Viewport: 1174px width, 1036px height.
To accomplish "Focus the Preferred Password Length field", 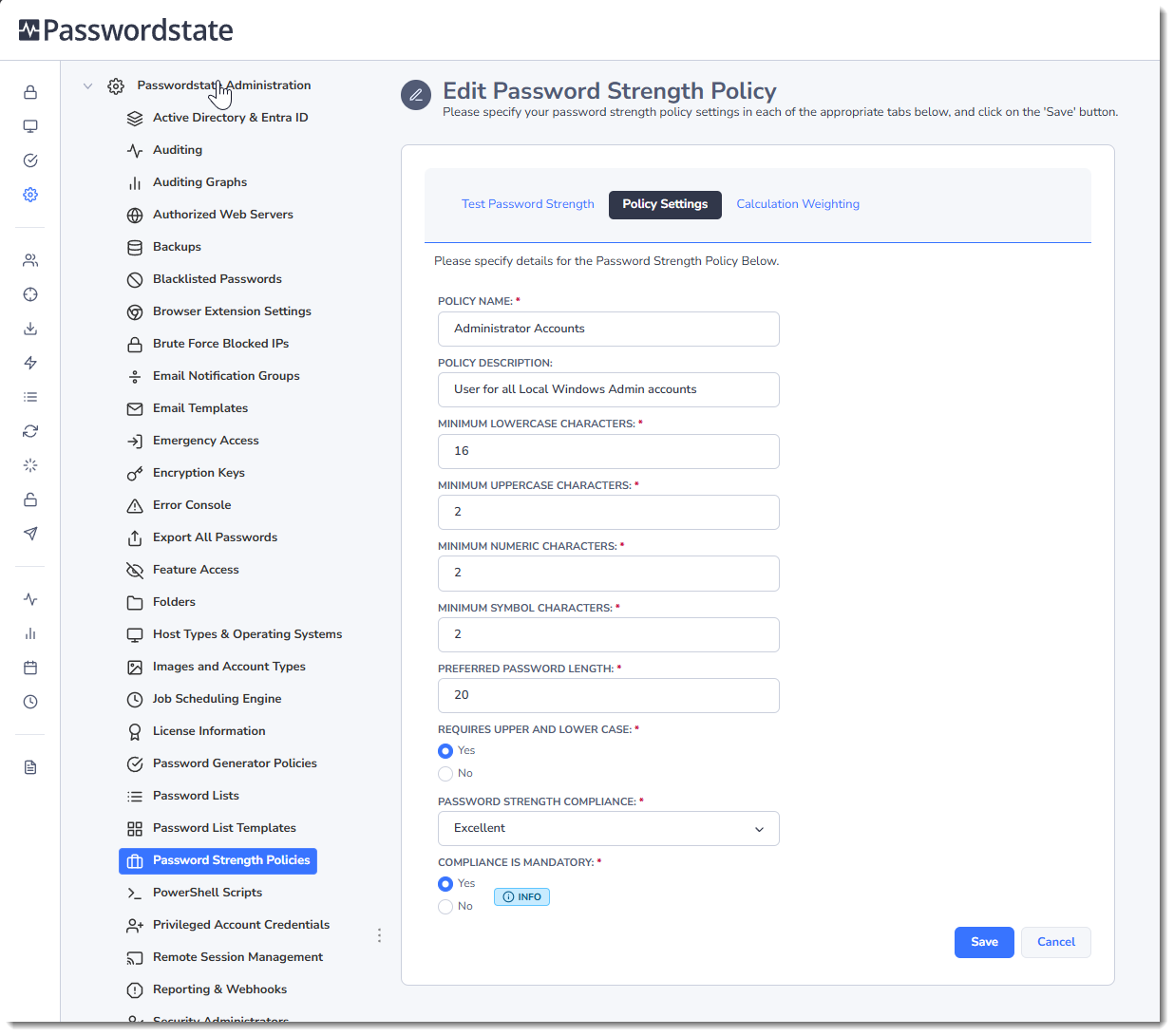I will click(x=609, y=695).
